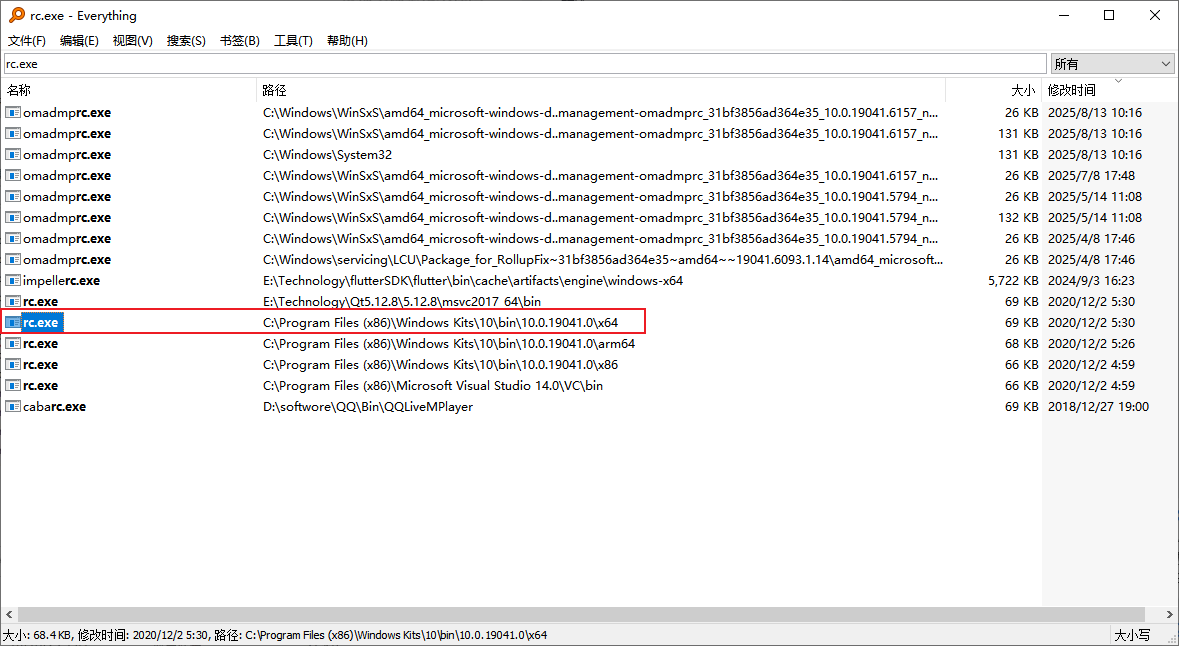Click the path ending in 10.0.19041.0\arm64
1179x646 pixels.
(449, 344)
